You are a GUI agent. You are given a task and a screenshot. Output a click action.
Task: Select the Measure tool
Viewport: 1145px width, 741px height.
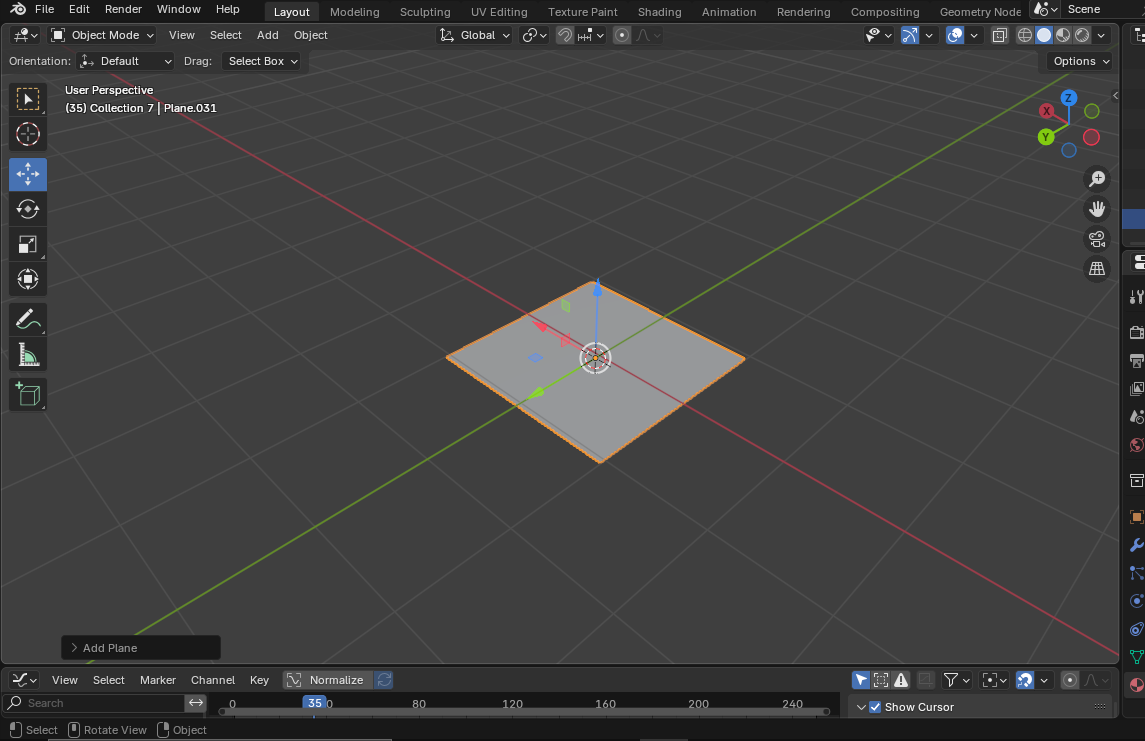tap(28, 355)
